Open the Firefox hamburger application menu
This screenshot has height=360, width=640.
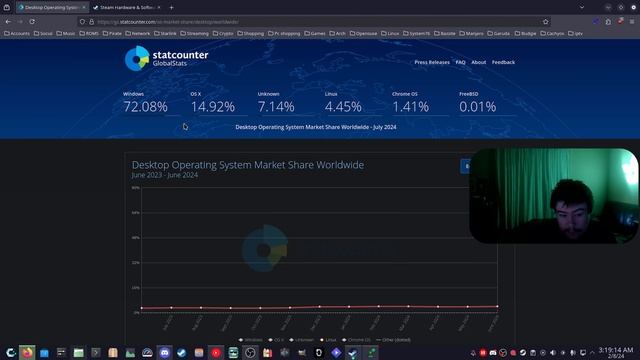(632, 22)
